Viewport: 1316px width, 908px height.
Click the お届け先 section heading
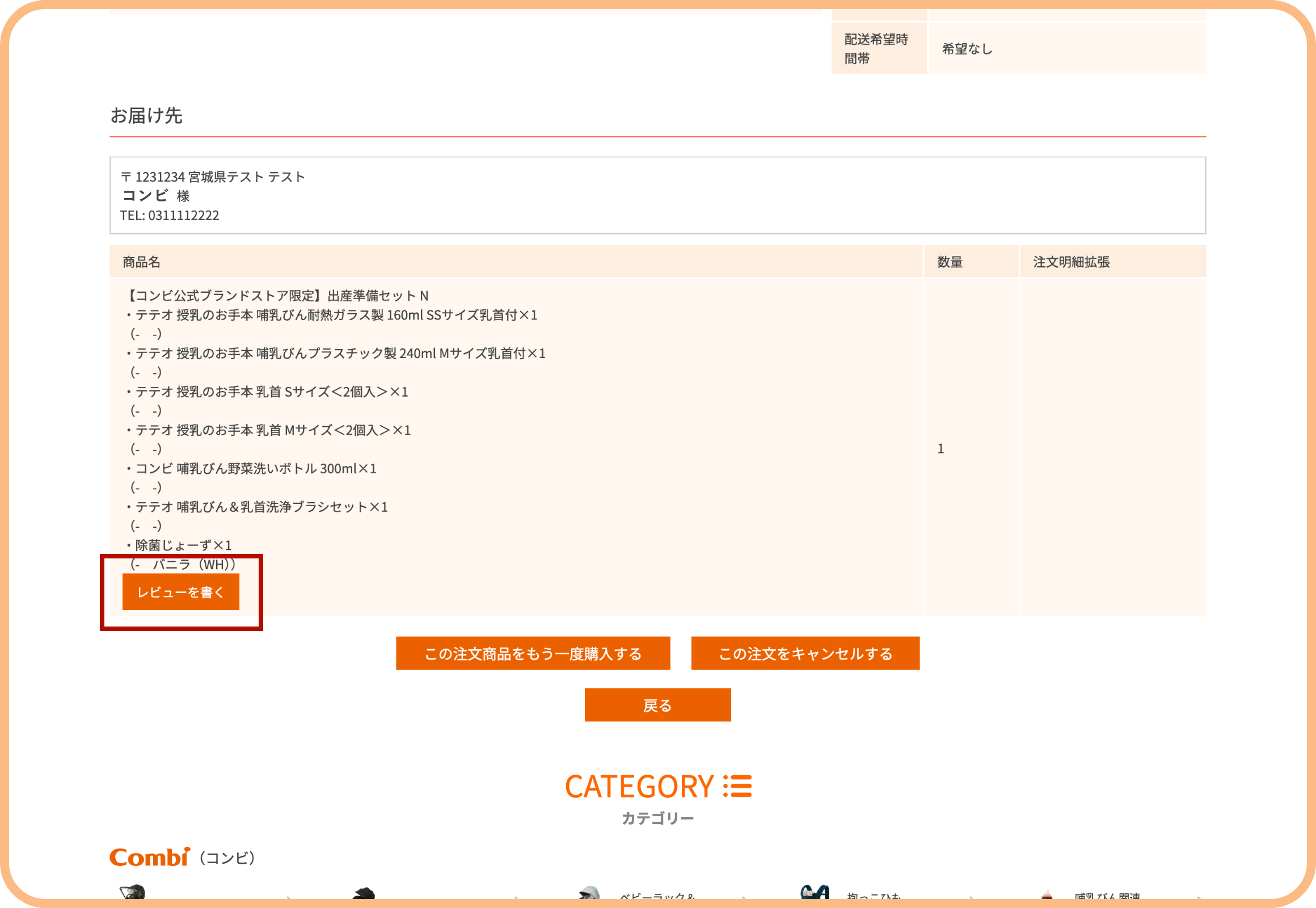coord(146,116)
